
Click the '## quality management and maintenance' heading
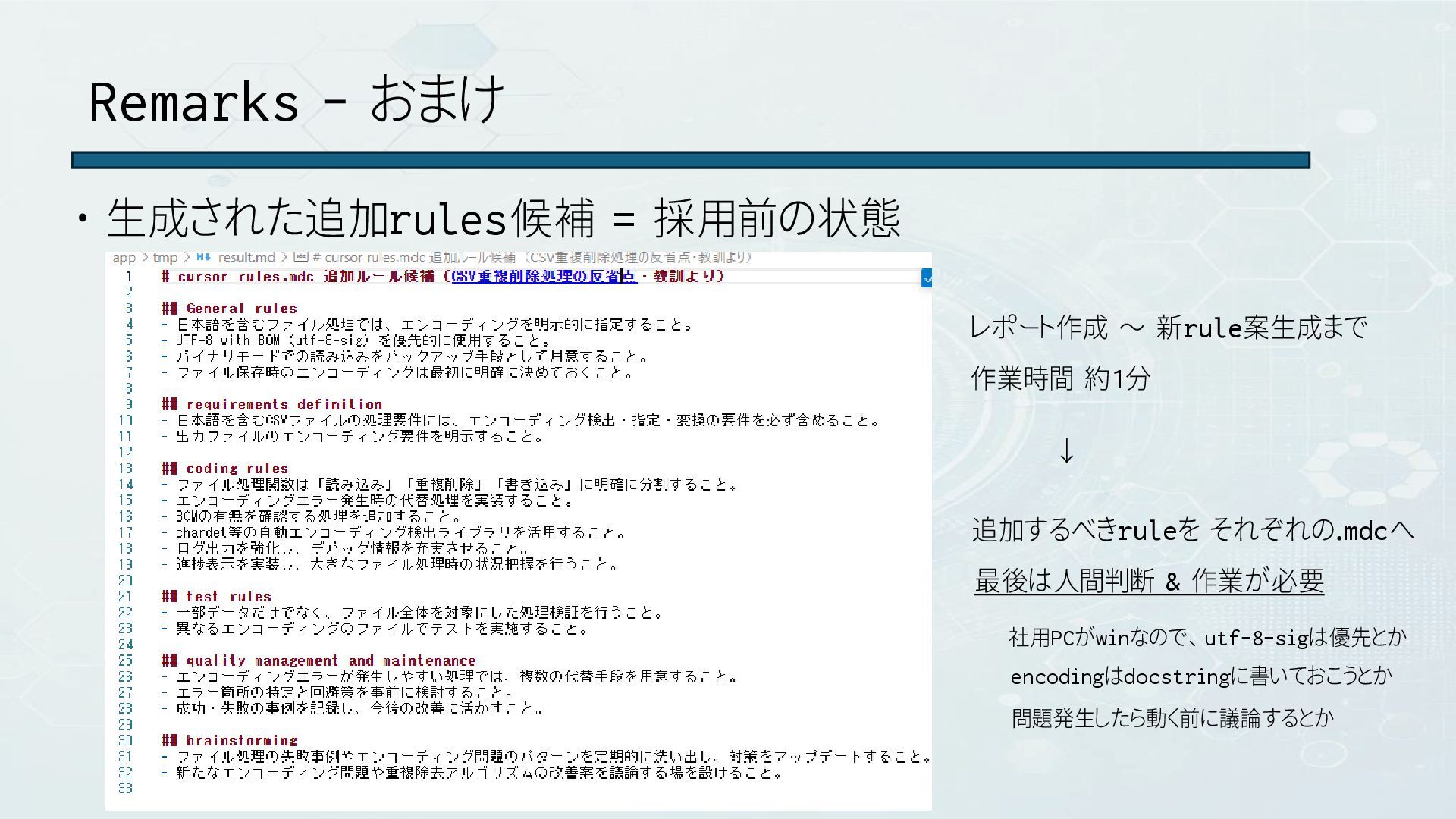pos(318,661)
